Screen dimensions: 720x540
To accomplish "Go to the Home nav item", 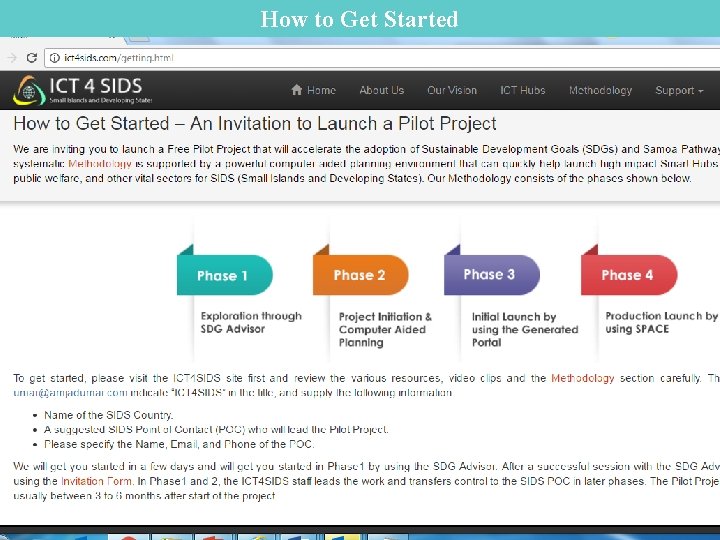I will 313,90.
